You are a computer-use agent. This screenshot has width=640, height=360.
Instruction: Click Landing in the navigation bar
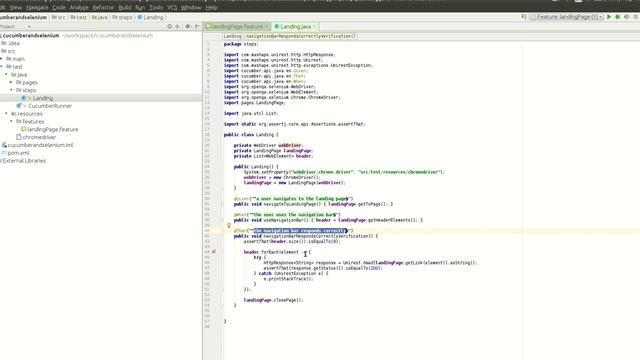pyautogui.click(x=151, y=17)
